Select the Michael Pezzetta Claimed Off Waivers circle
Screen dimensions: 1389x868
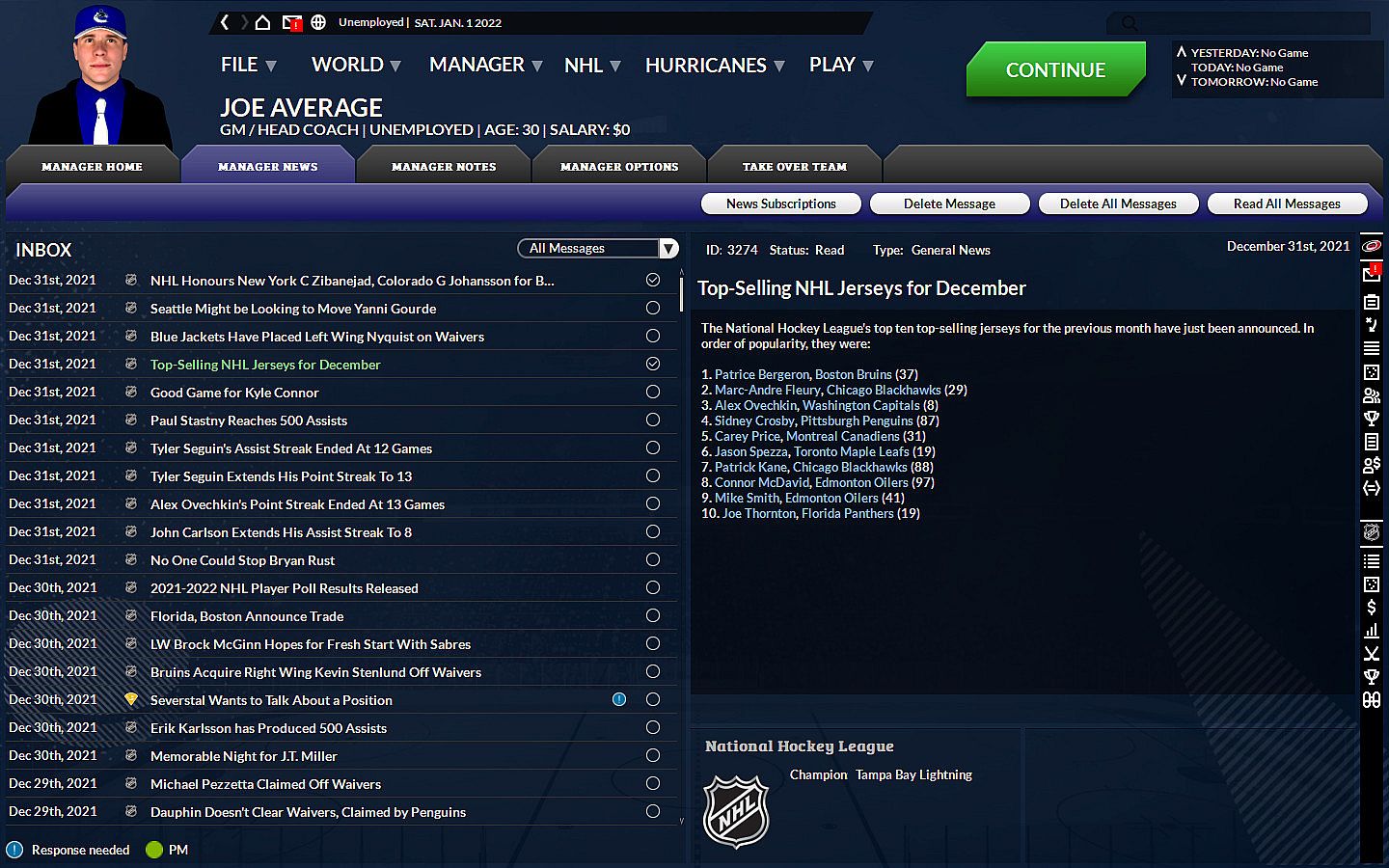pyautogui.click(x=653, y=783)
